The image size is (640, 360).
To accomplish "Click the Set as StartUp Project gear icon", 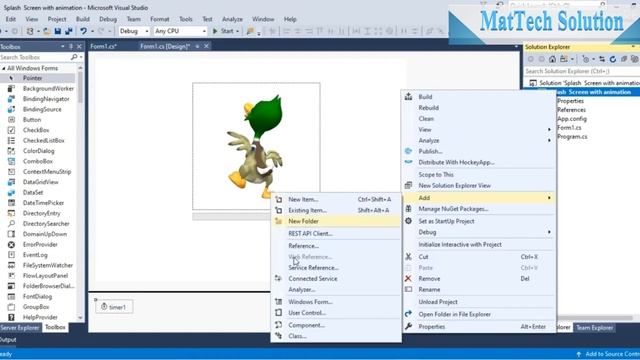I will click(x=408, y=221).
